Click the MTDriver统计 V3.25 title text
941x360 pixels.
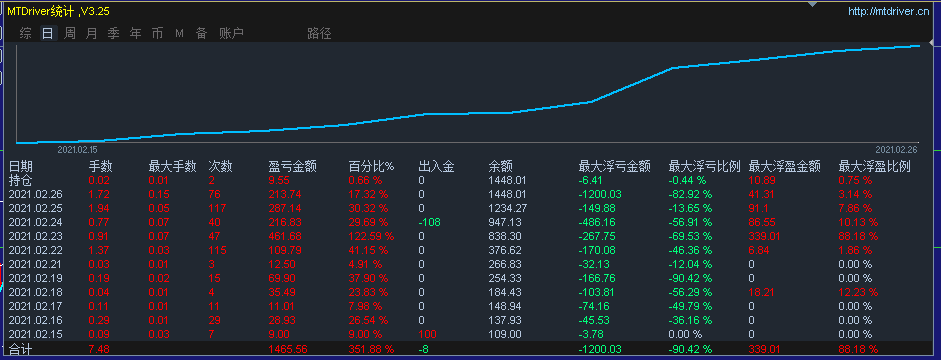coord(58,11)
